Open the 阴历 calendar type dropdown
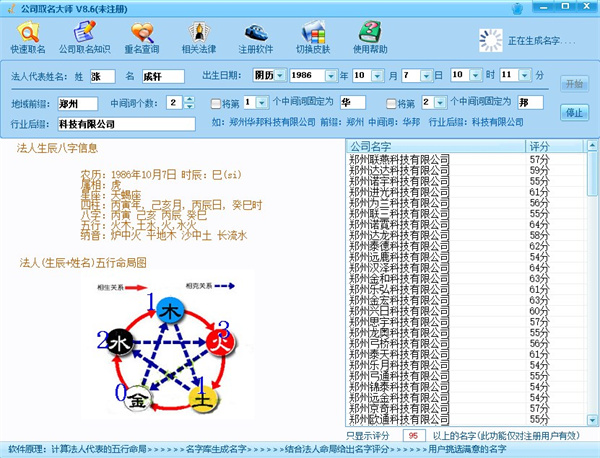Viewport: 600px width, 458px height. point(280,75)
